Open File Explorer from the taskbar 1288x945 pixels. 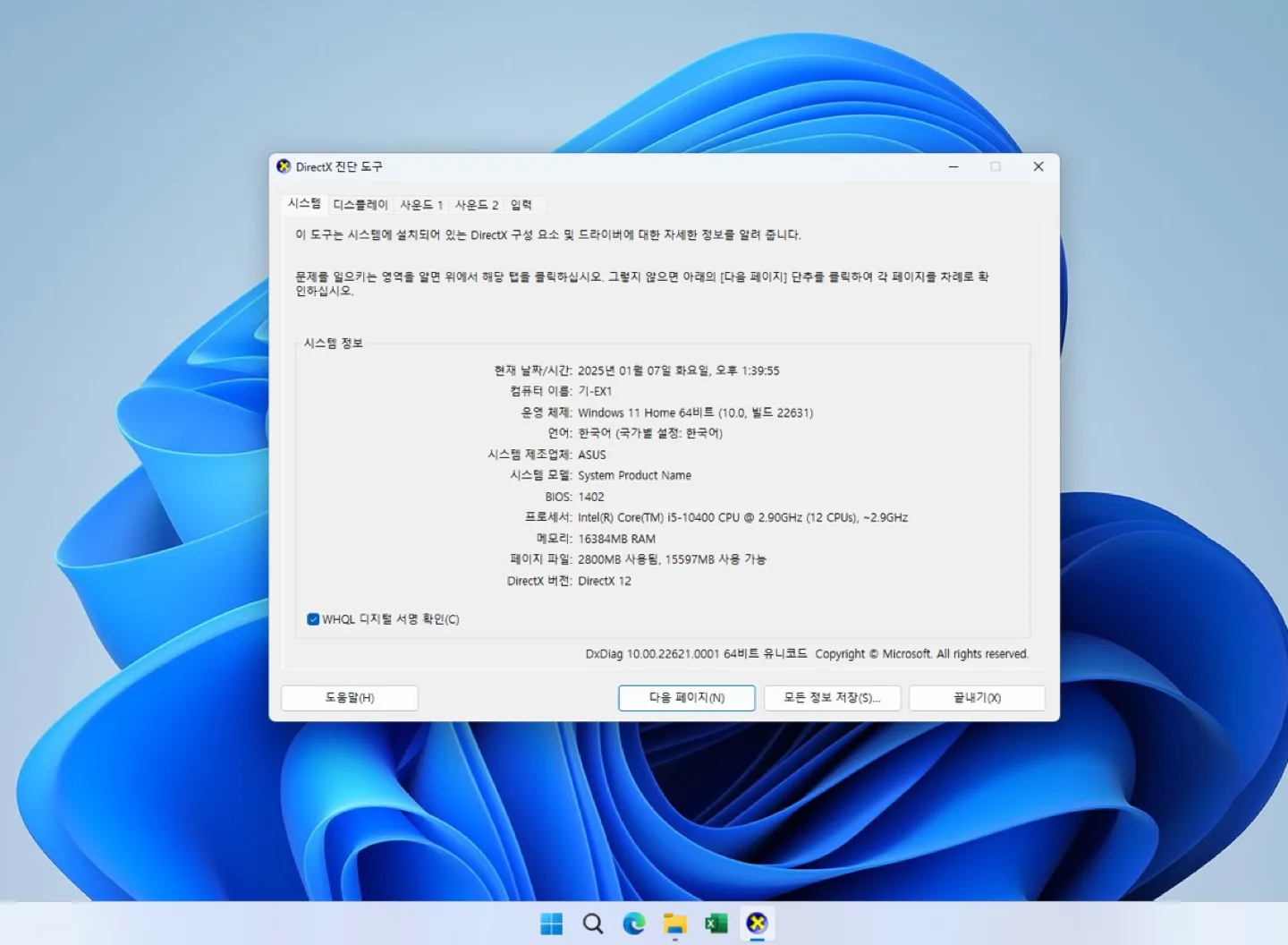pyautogui.click(x=675, y=924)
